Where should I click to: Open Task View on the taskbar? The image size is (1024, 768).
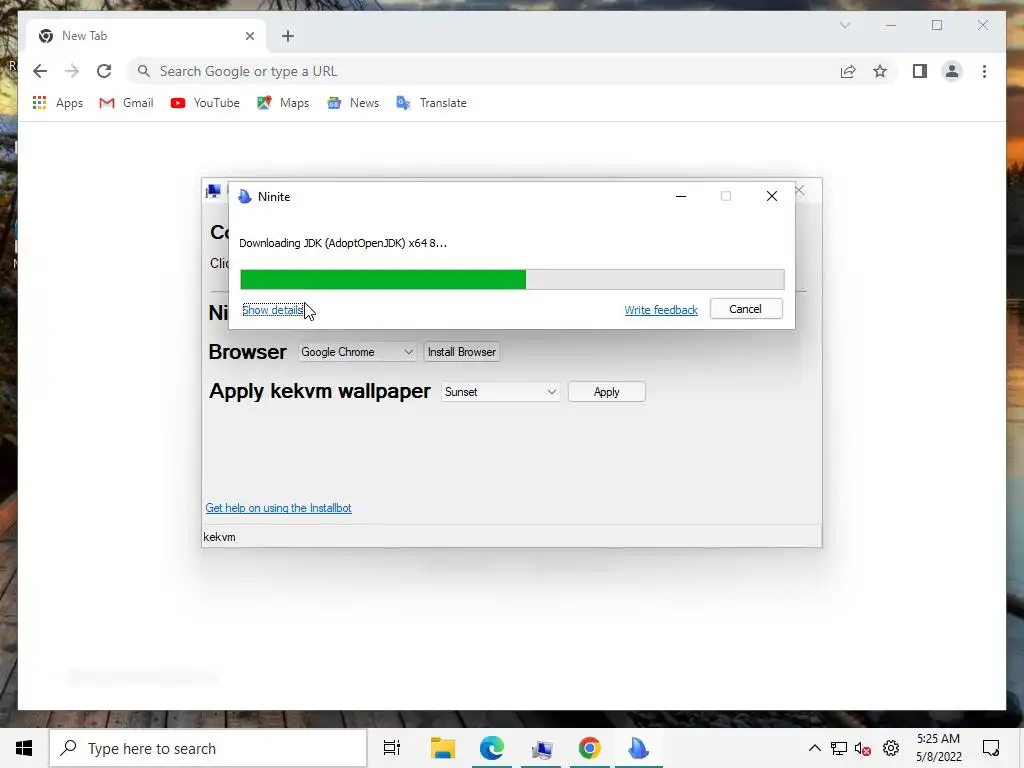(x=392, y=748)
